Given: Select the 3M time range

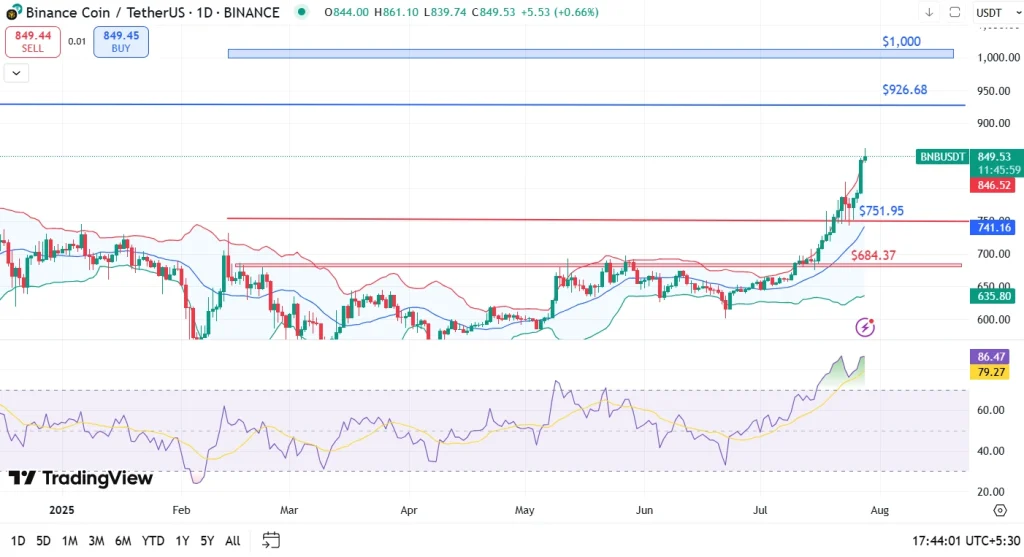Looking at the screenshot, I should tap(96, 541).
